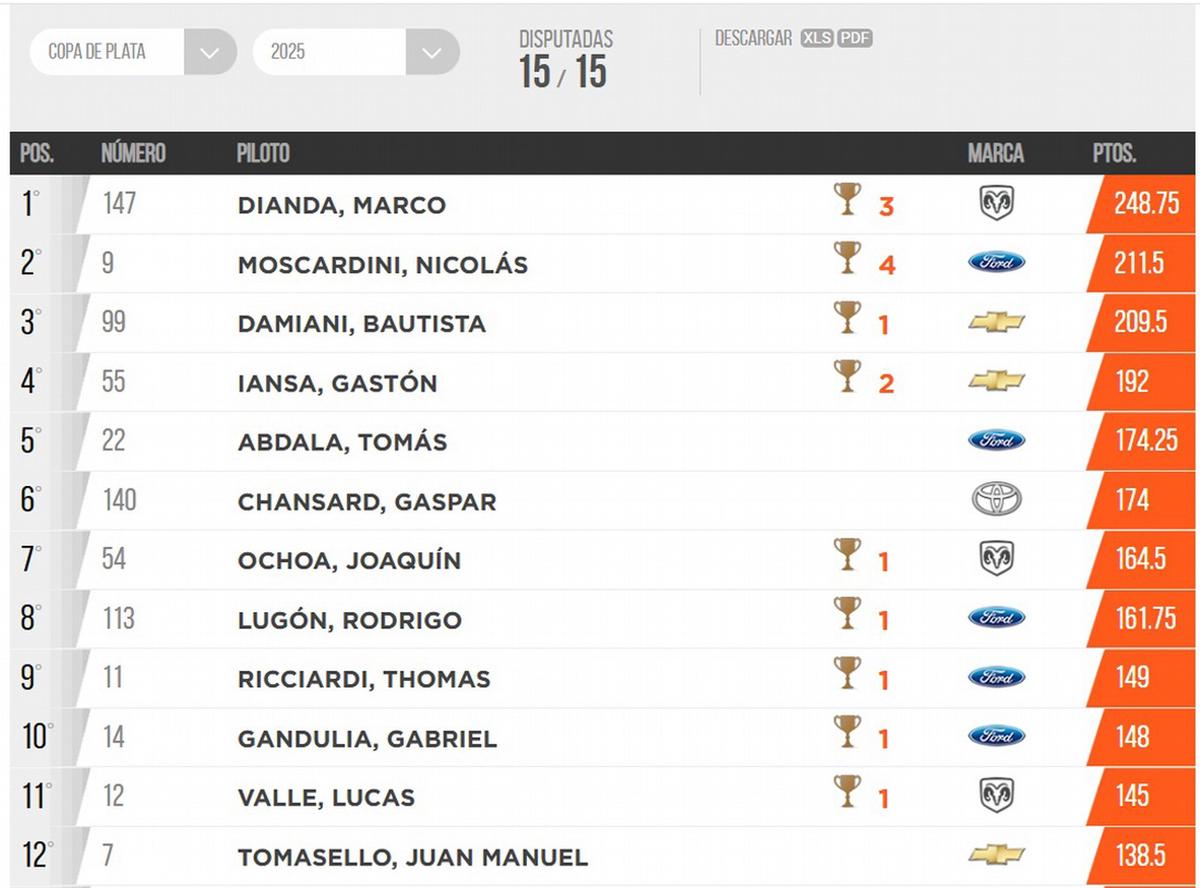Click the trophy icon for Lugón, Rodrigo
The width and height of the screenshot is (1200, 888).
point(847,614)
